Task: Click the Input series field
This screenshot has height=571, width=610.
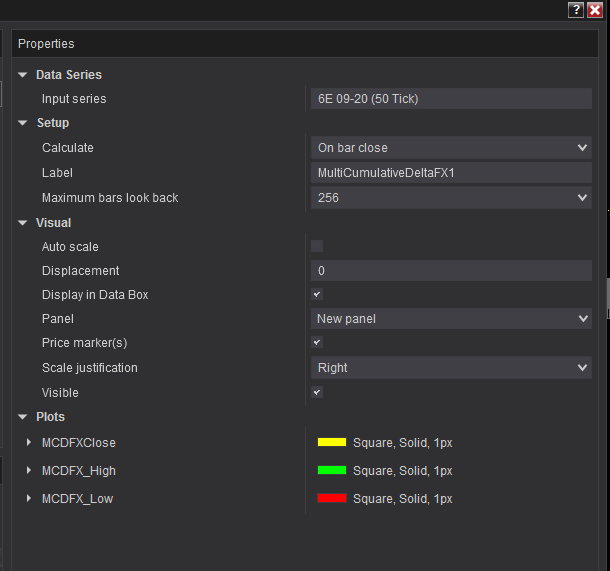Action: 451,99
